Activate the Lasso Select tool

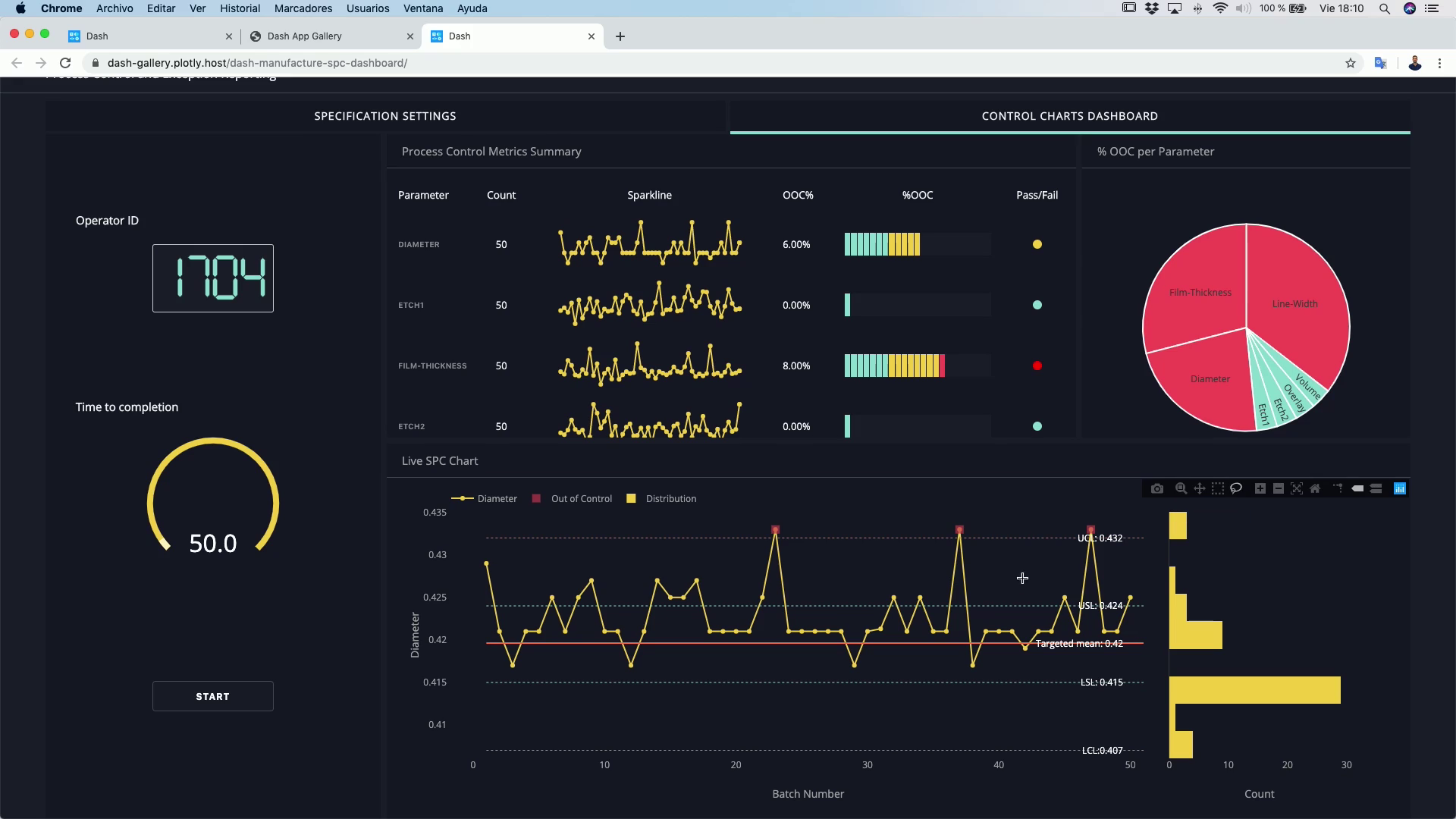tap(1236, 489)
